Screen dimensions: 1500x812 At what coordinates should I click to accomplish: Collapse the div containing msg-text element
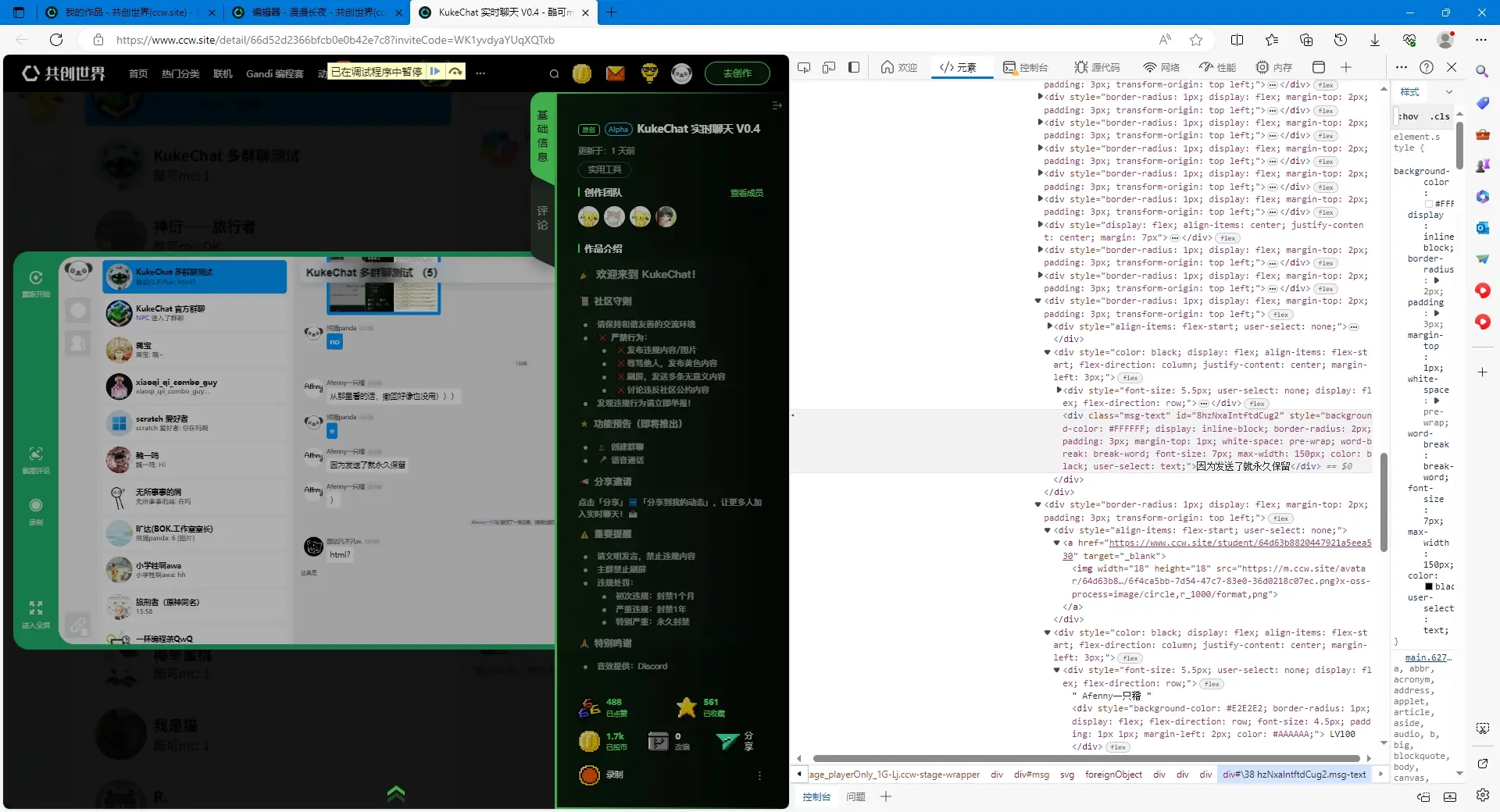[x=1048, y=352]
